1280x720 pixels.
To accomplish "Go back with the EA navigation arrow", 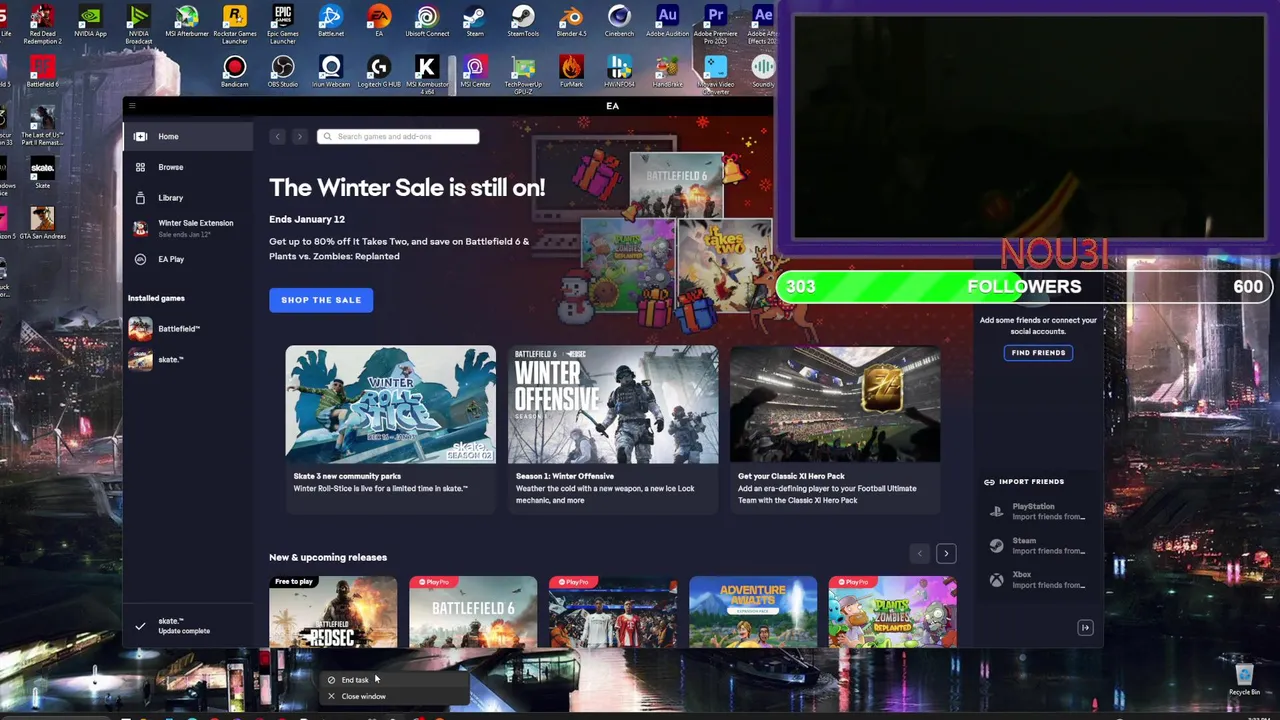I will 277,137.
